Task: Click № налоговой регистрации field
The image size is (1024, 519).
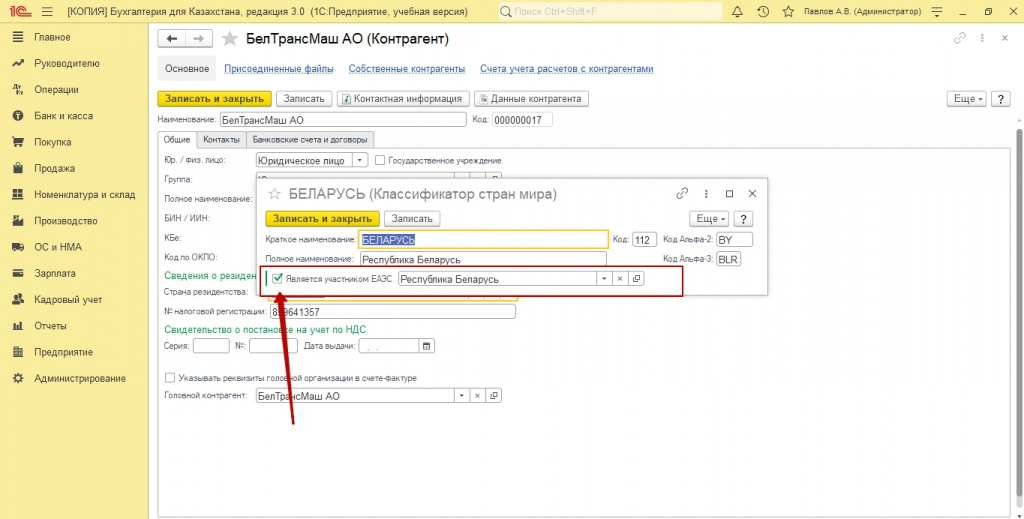Action: click(x=392, y=312)
